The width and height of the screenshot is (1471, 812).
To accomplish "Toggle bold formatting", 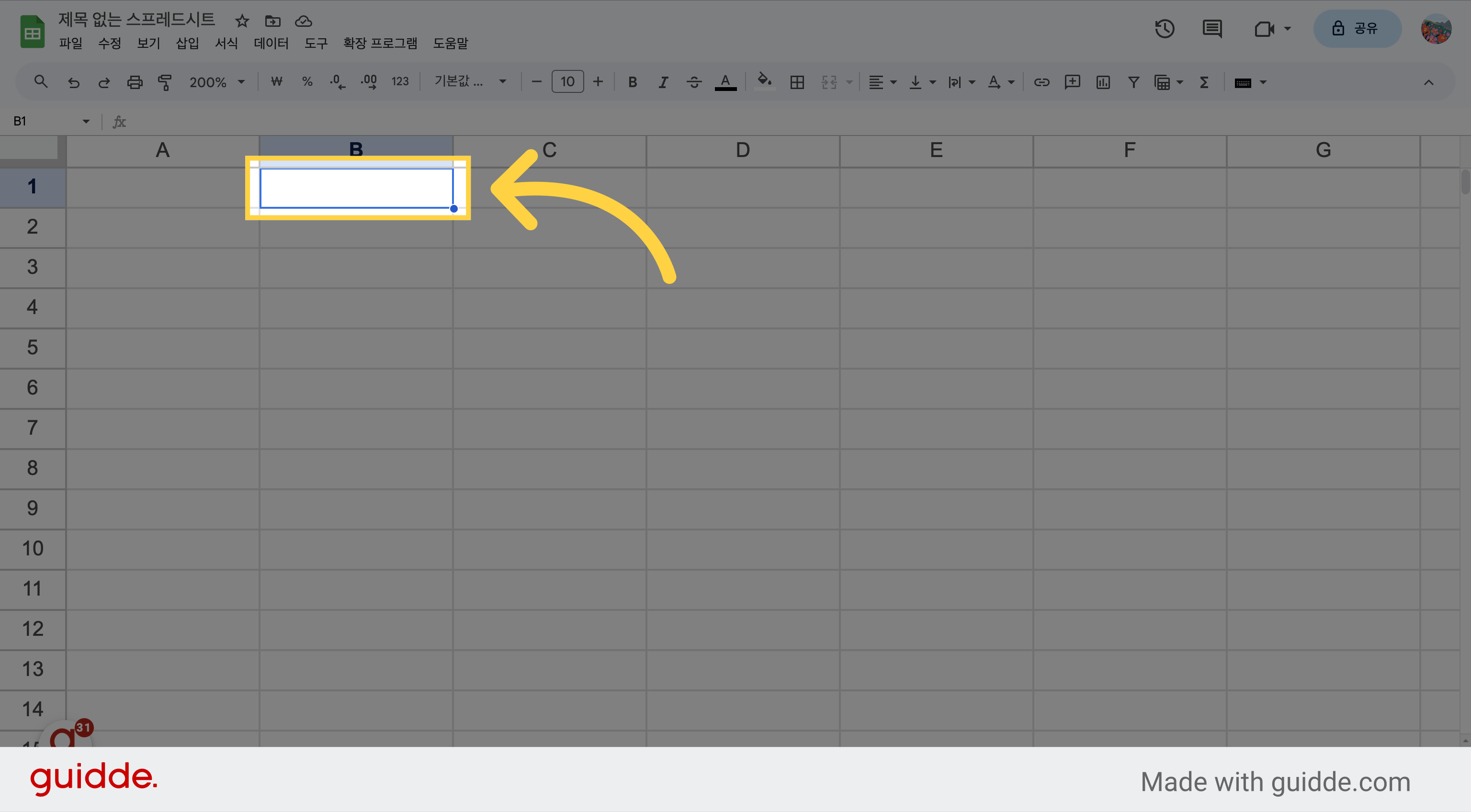I will pyautogui.click(x=632, y=82).
